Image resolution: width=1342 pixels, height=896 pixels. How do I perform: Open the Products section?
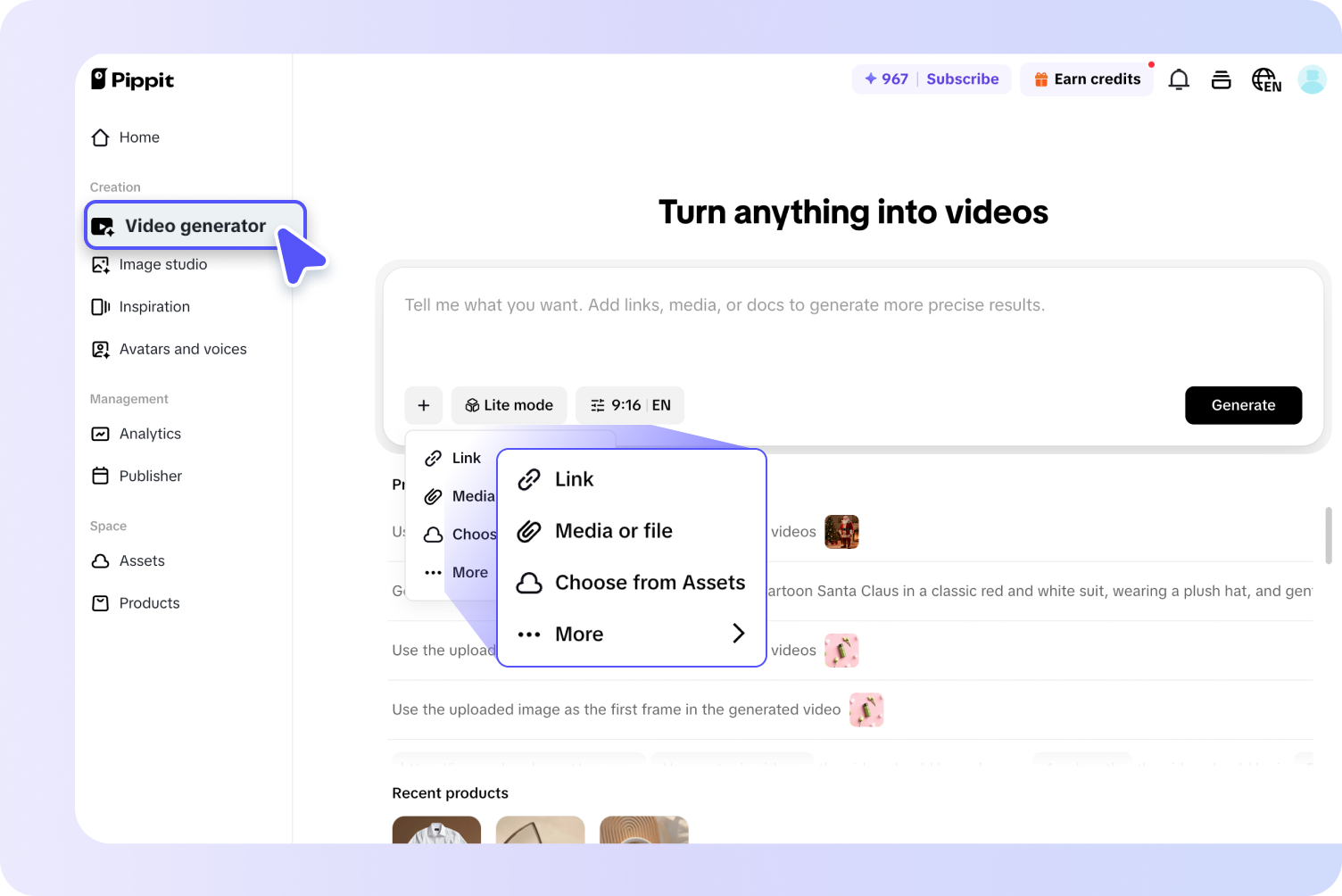click(149, 602)
